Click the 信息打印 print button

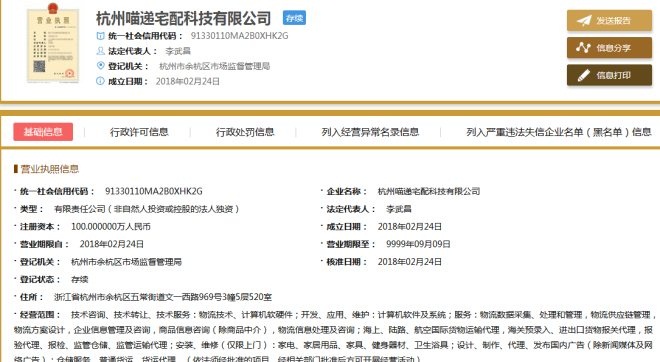point(609,75)
